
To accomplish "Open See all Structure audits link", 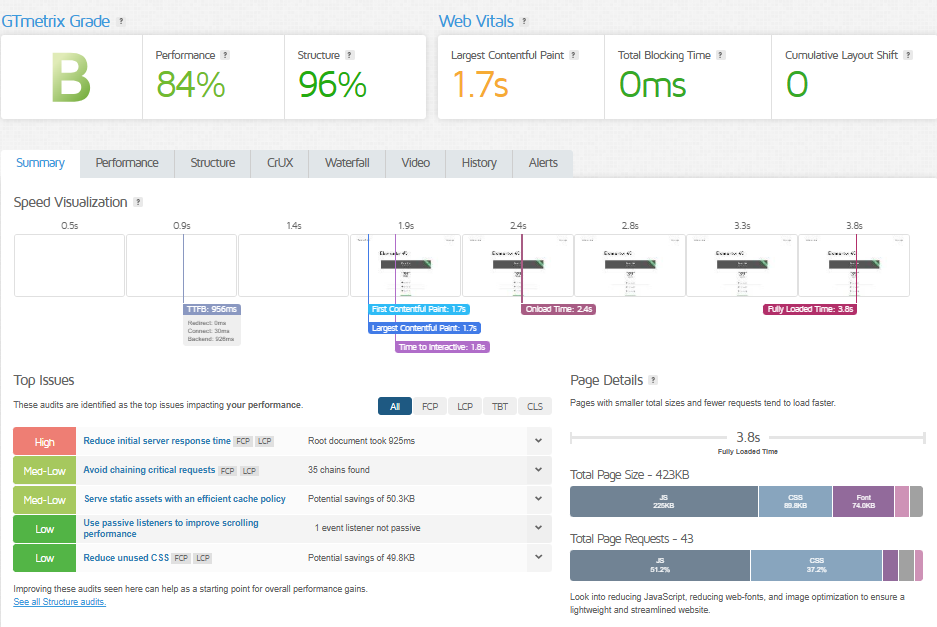I will pyautogui.click(x=60, y=602).
